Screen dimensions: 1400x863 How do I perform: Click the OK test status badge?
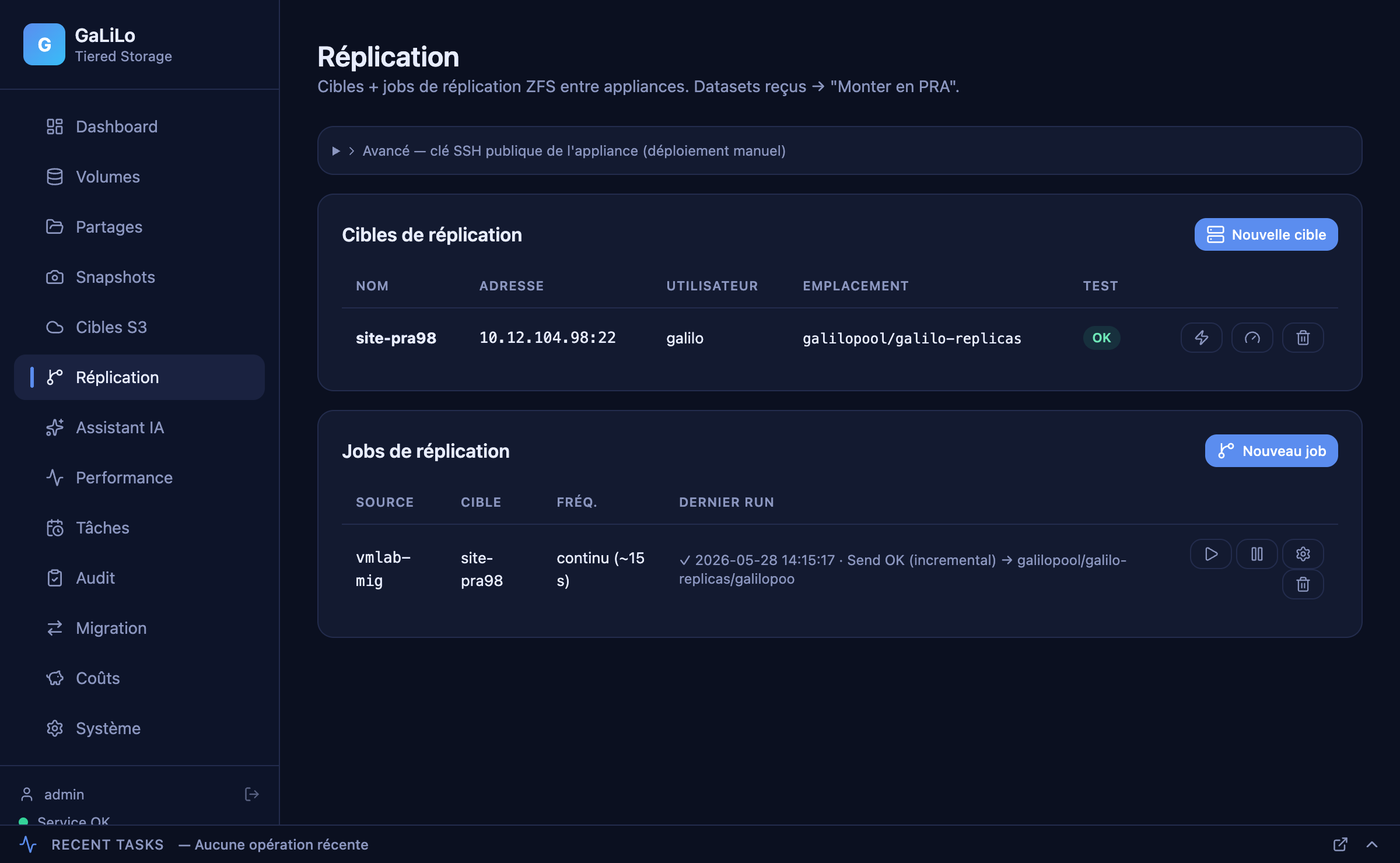click(1101, 338)
